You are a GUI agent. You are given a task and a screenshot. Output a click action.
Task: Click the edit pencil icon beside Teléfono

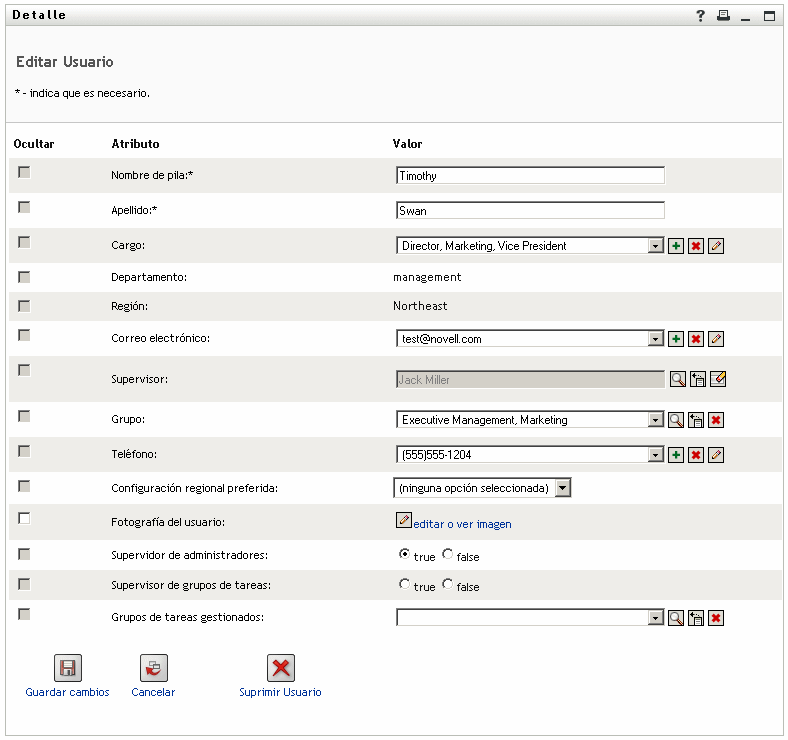point(716,455)
